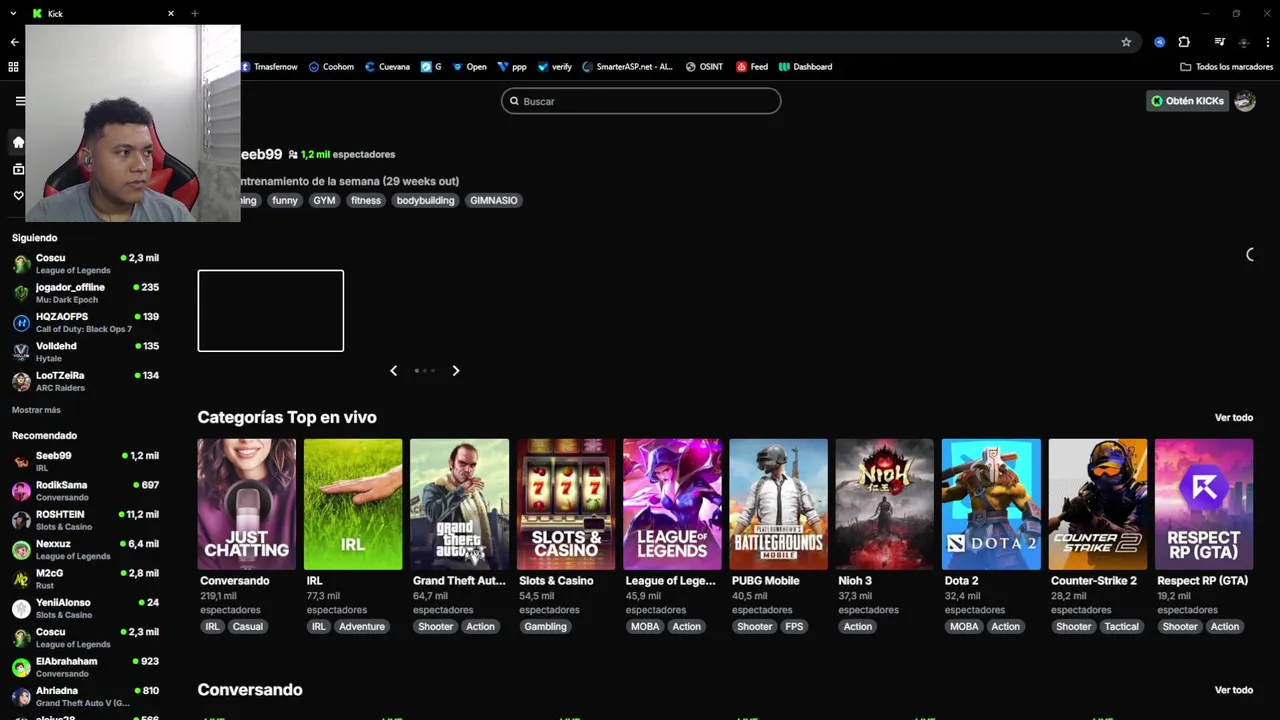Open the Cuevana bookmark
The width and height of the screenshot is (1280, 720).
pos(387,67)
